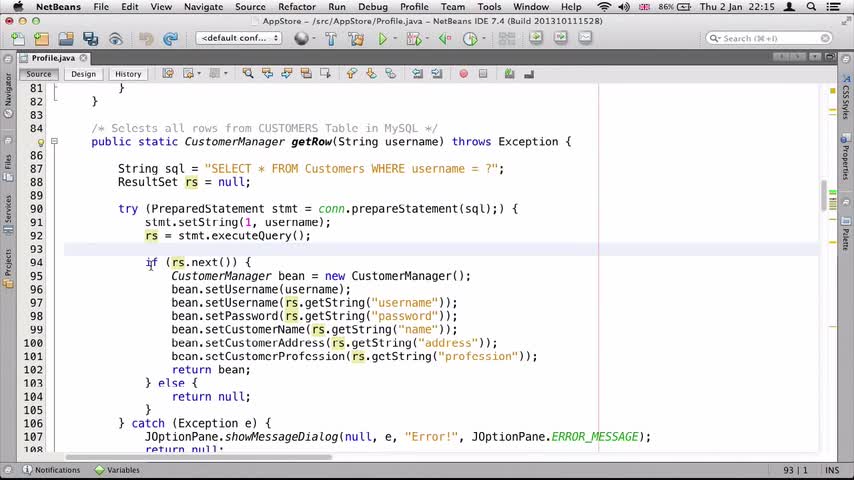Open Spotlight search in the menu bar

[811, 7]
